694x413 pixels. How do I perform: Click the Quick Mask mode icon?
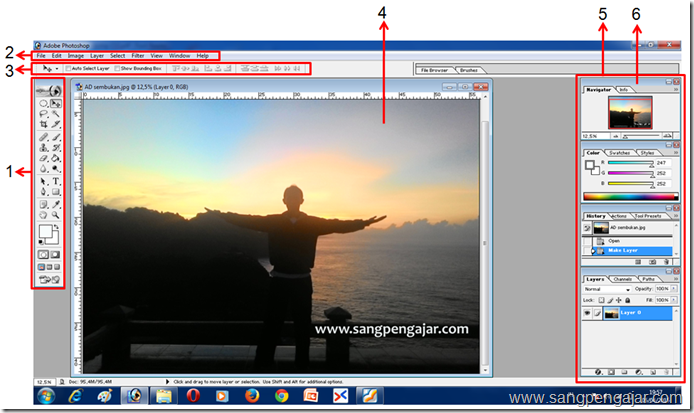(x=55, y=255)
